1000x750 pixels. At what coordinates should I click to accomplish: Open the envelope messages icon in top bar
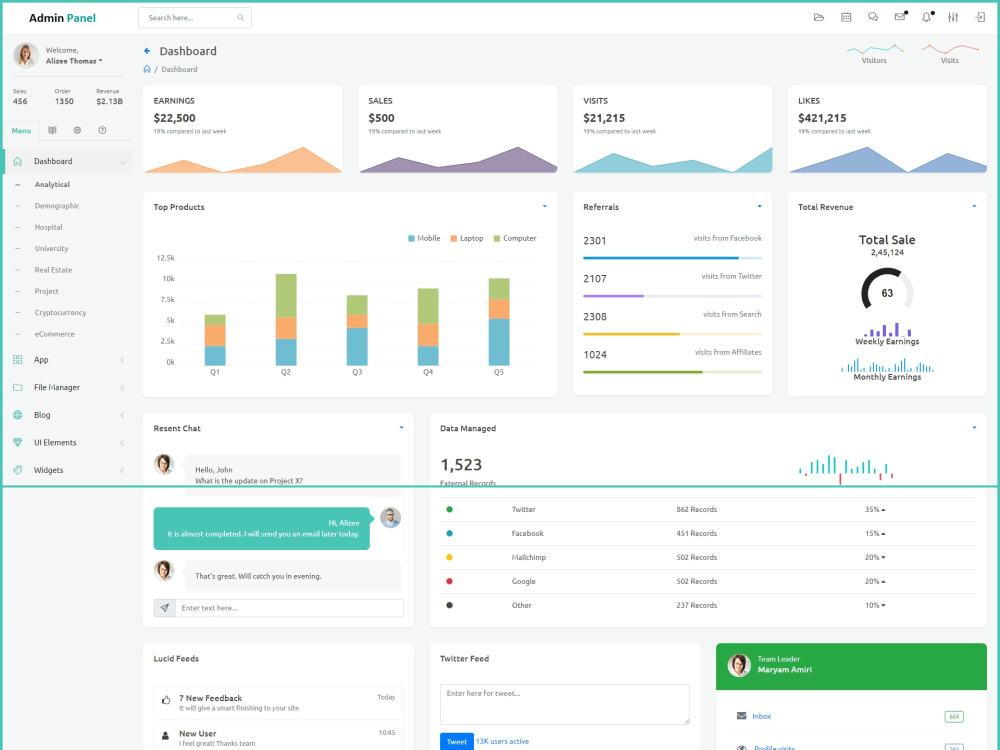pyautogui.click(x=899, y=17)
